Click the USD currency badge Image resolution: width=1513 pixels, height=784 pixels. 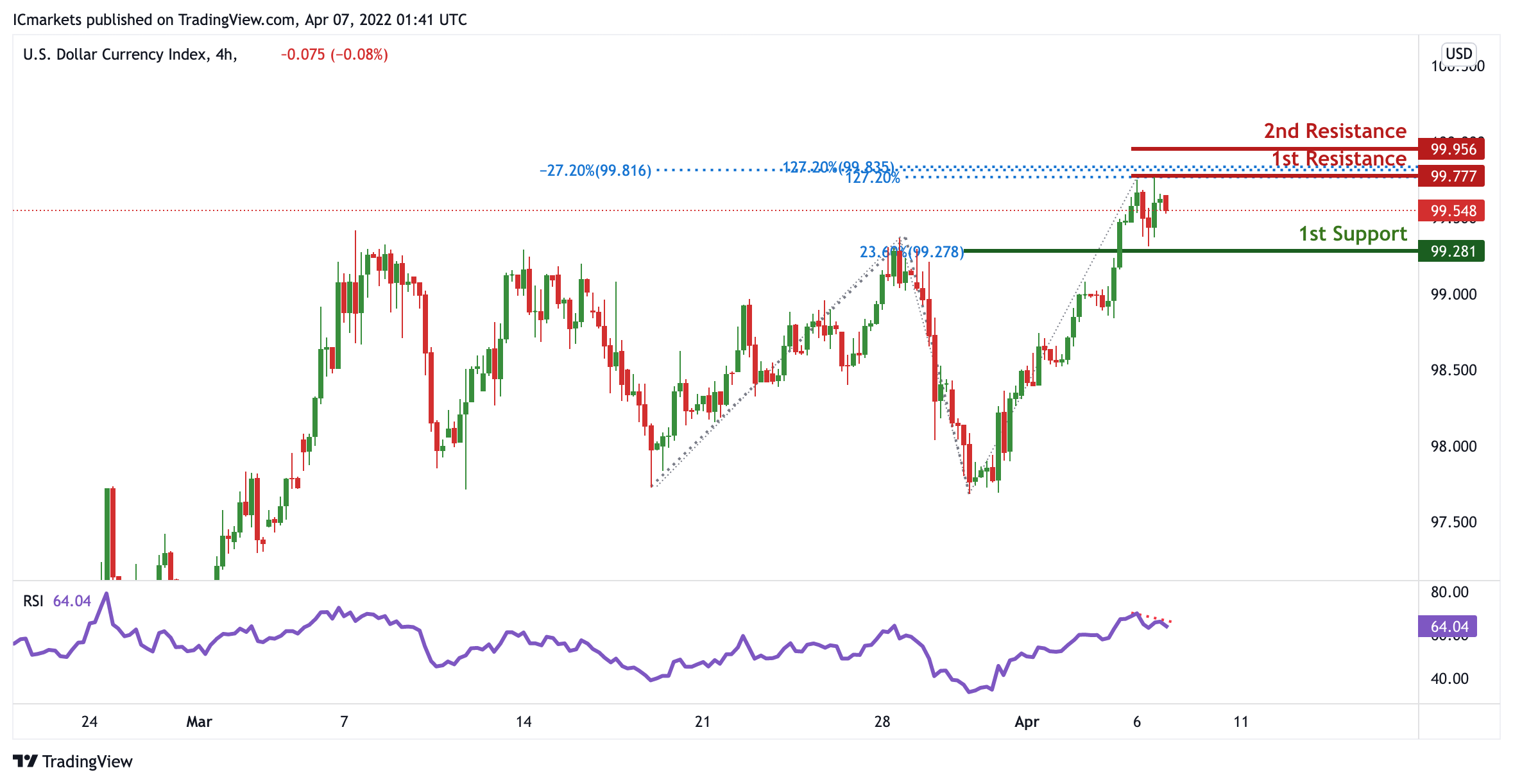click(1458, 53)
